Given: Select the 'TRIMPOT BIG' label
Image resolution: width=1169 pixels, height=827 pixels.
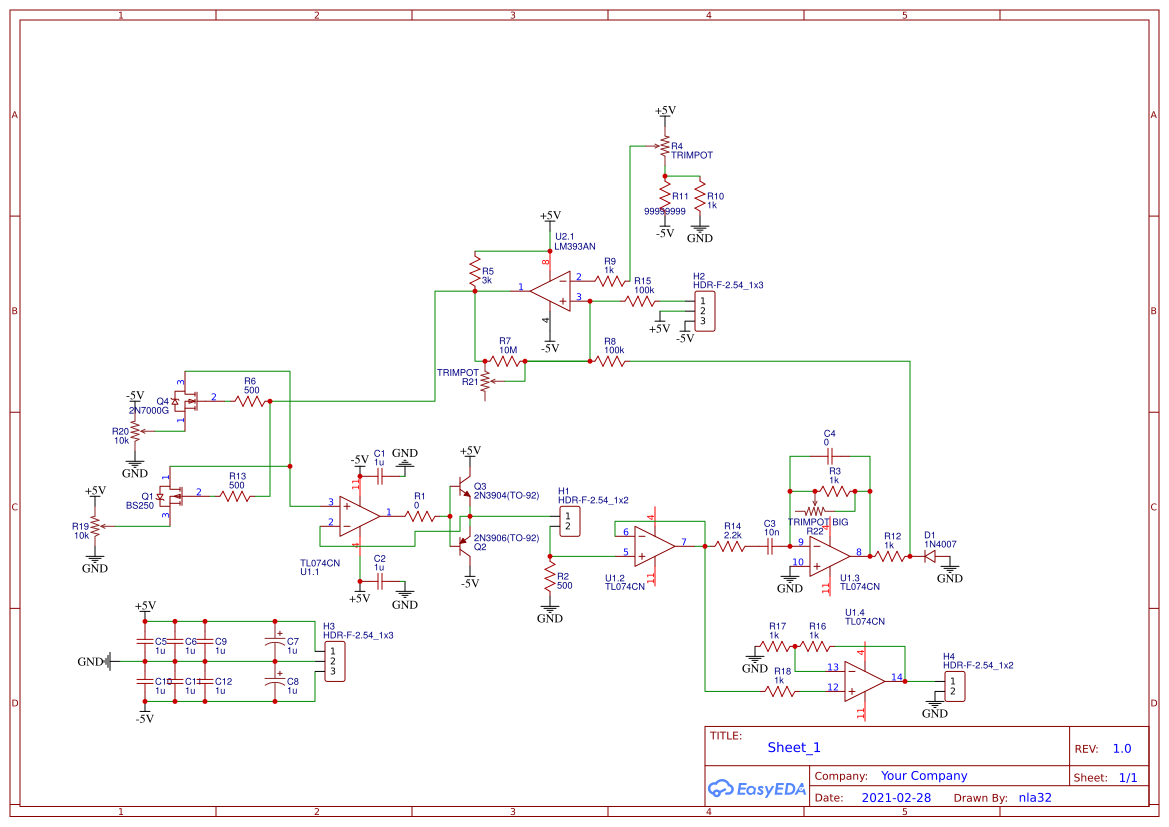Looking at the screenshot, I should (818, 522).
